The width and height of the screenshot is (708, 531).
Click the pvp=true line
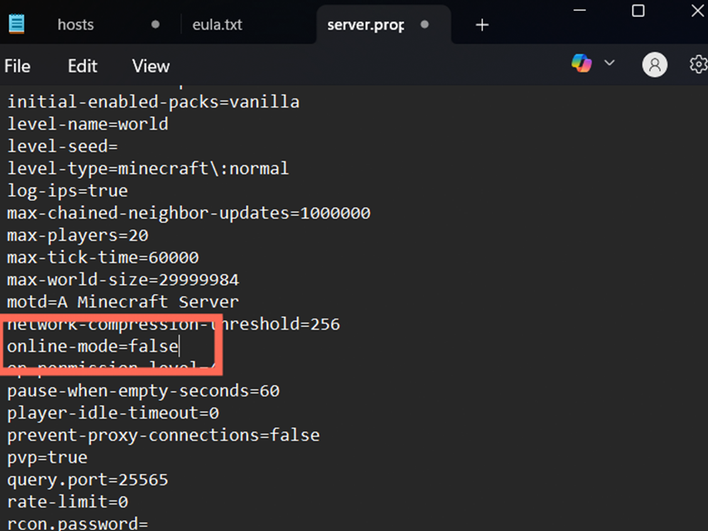47,458
